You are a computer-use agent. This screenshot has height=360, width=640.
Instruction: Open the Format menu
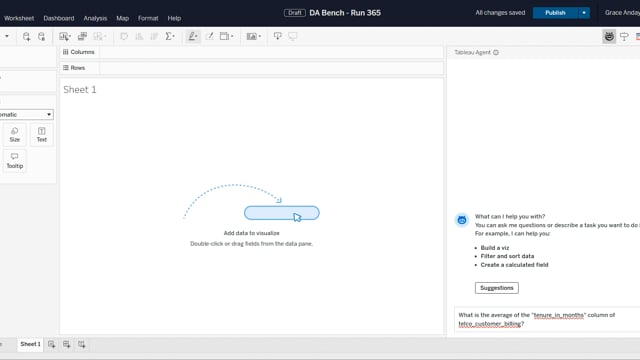tap(148, 18)
